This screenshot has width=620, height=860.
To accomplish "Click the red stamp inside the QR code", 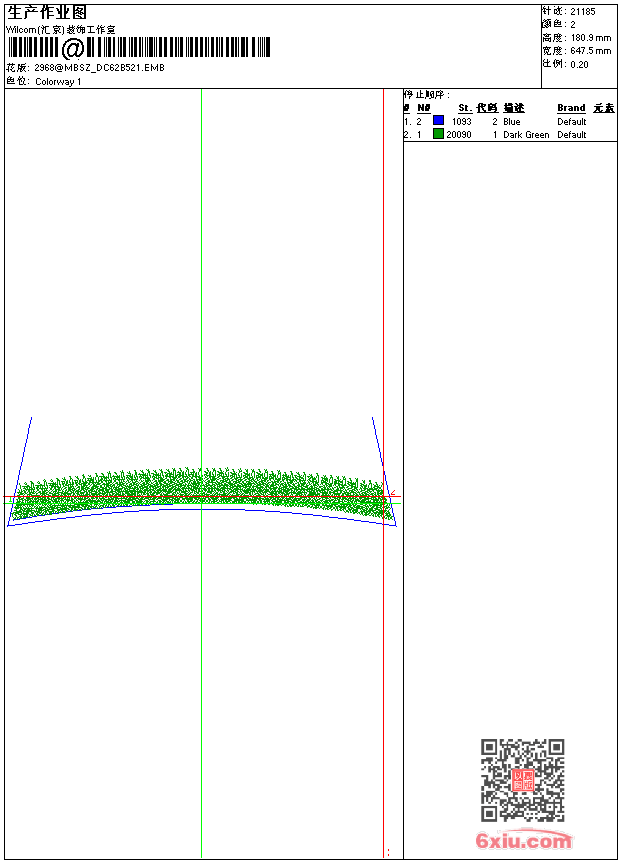I will (x=523, y=780).
